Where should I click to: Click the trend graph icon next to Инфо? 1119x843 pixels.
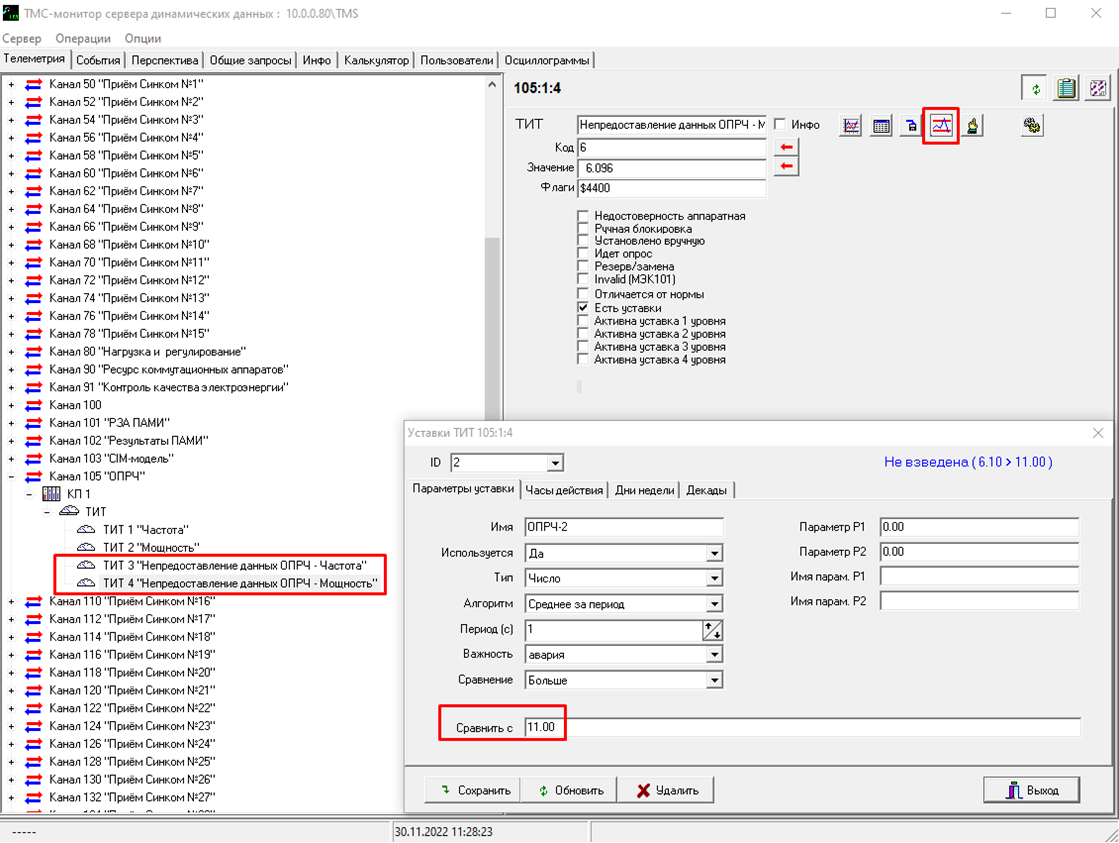(851, 126)
